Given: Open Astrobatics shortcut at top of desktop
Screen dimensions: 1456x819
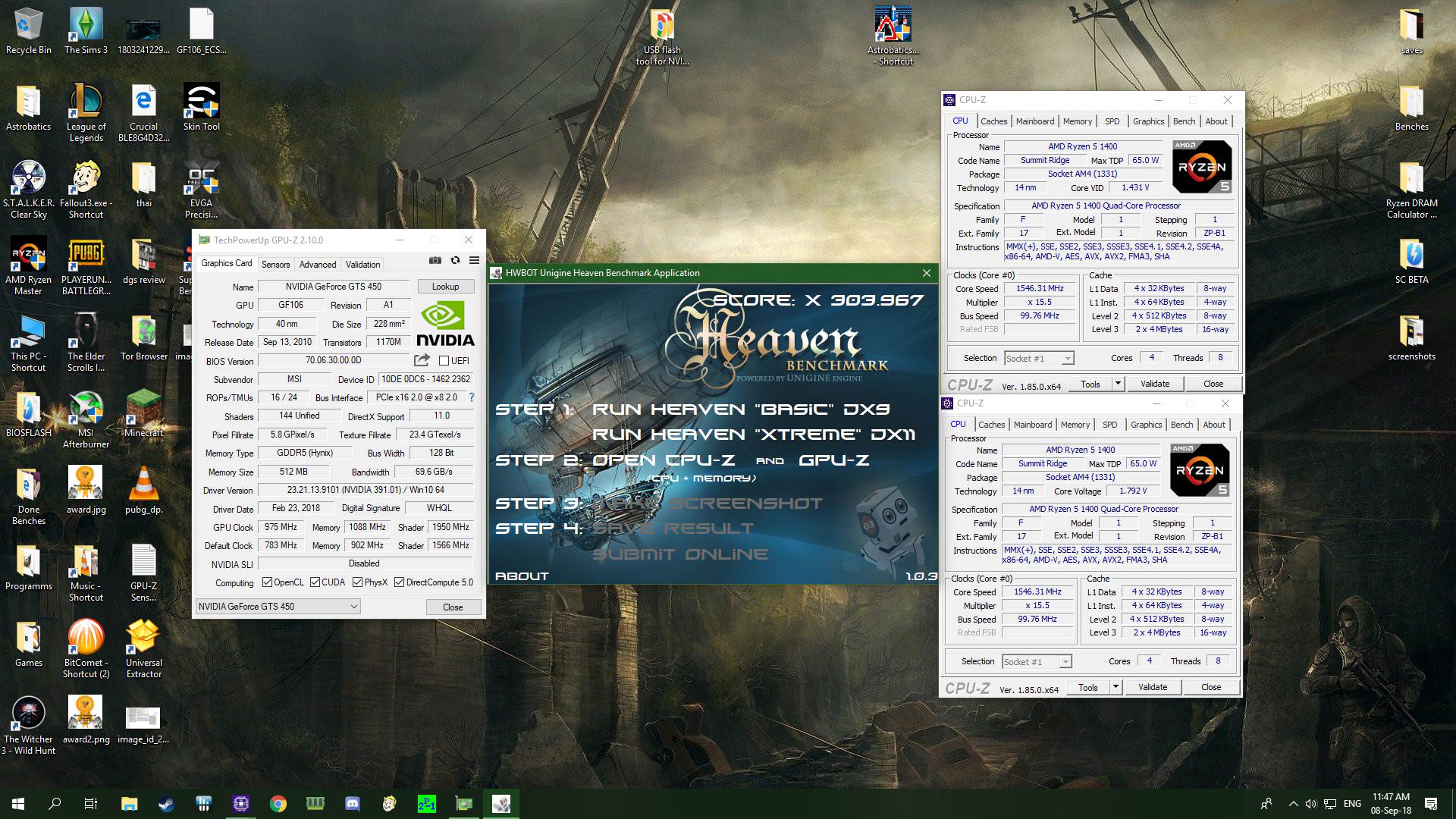Looking at the screenshot, I should point(893,36).
